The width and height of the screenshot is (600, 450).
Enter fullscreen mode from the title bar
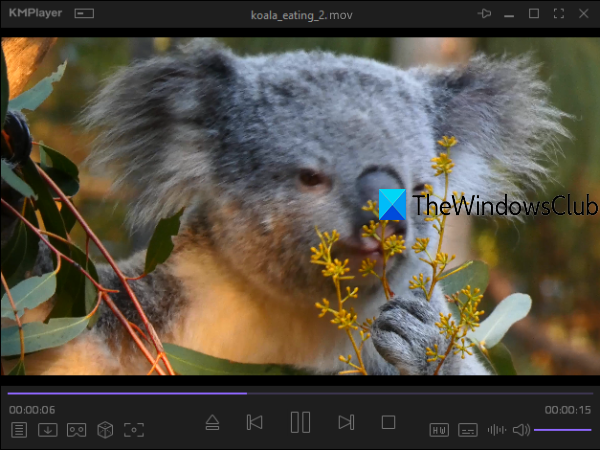[559, 13]
